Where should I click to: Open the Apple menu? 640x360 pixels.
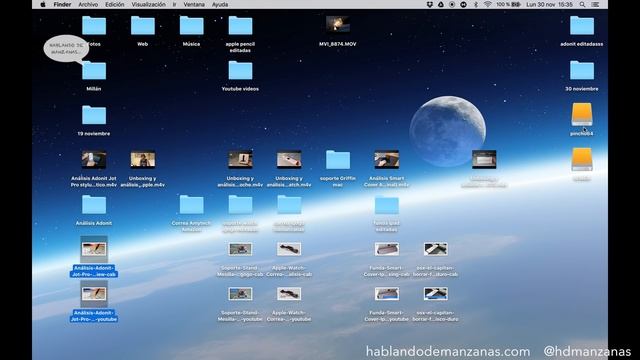click(x=42, y=4)
